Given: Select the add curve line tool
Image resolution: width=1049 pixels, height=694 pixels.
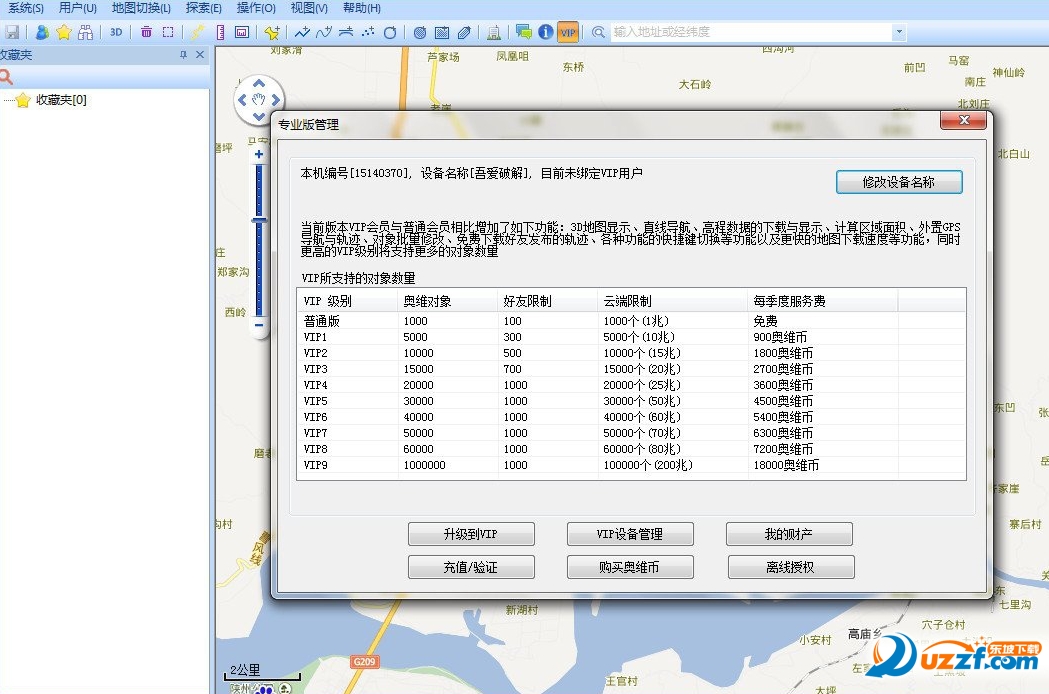Looking at the screenshot, I should pos(324,32).
